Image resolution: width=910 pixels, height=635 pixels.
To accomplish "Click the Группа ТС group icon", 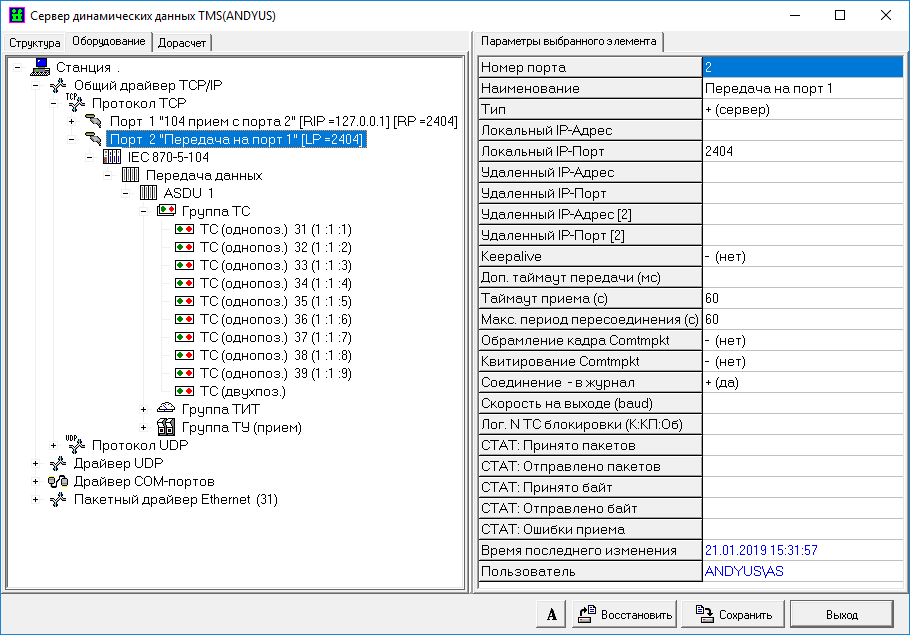I will [166, 211].
